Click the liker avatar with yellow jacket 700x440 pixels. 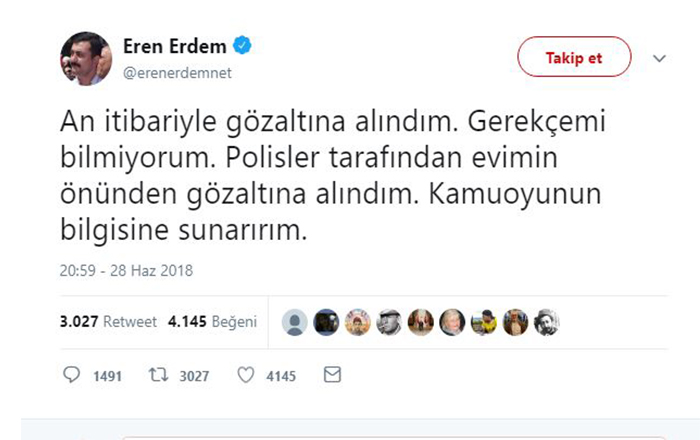(x=484, y=322)
